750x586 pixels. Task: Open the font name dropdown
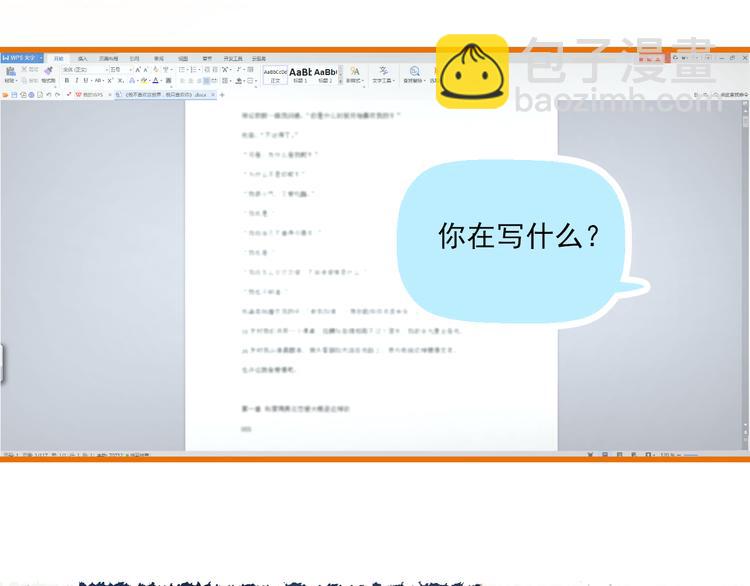[85, 70]
